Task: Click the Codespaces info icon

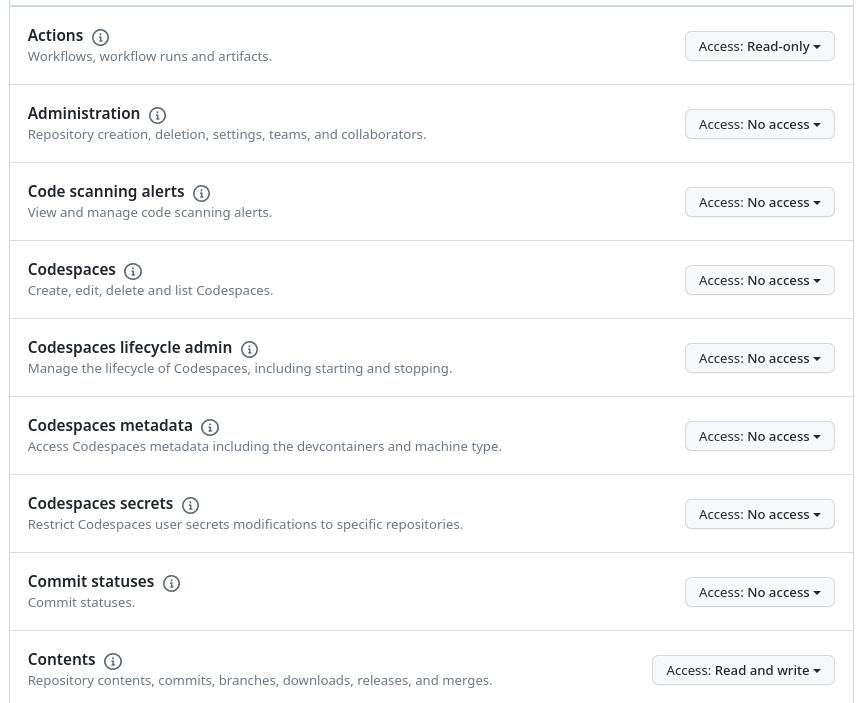Action: (x=133, y=271)
